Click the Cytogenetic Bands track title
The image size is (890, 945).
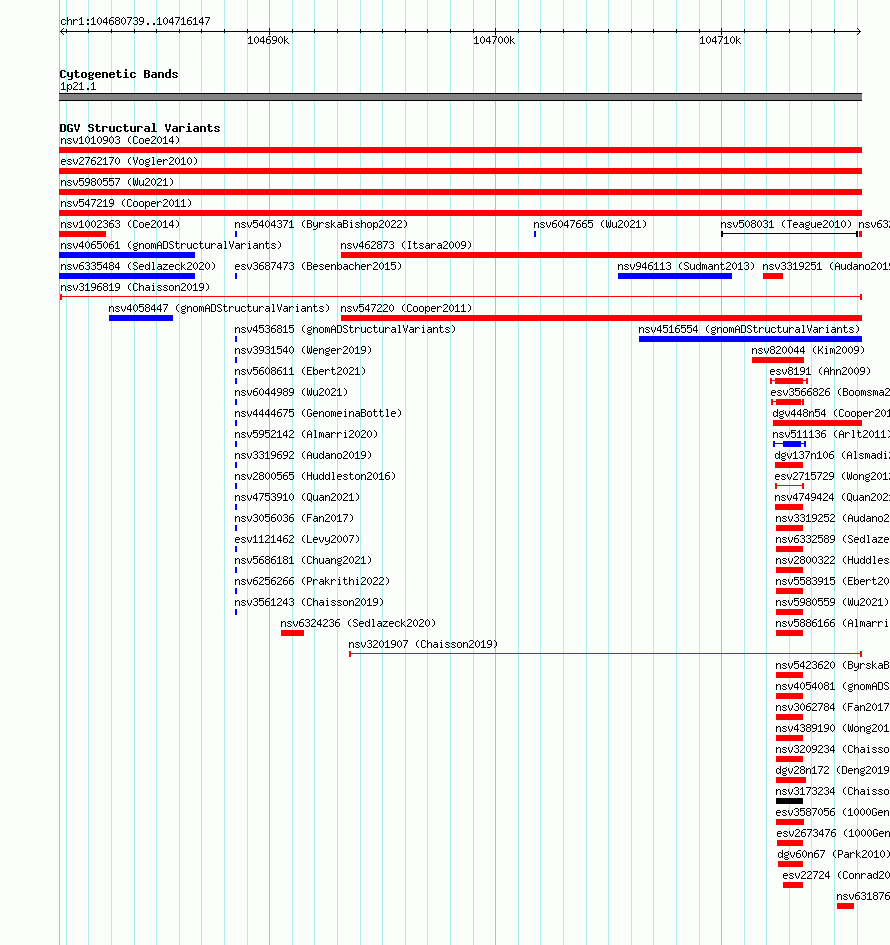pyautogui.click(x=119, y=74)
